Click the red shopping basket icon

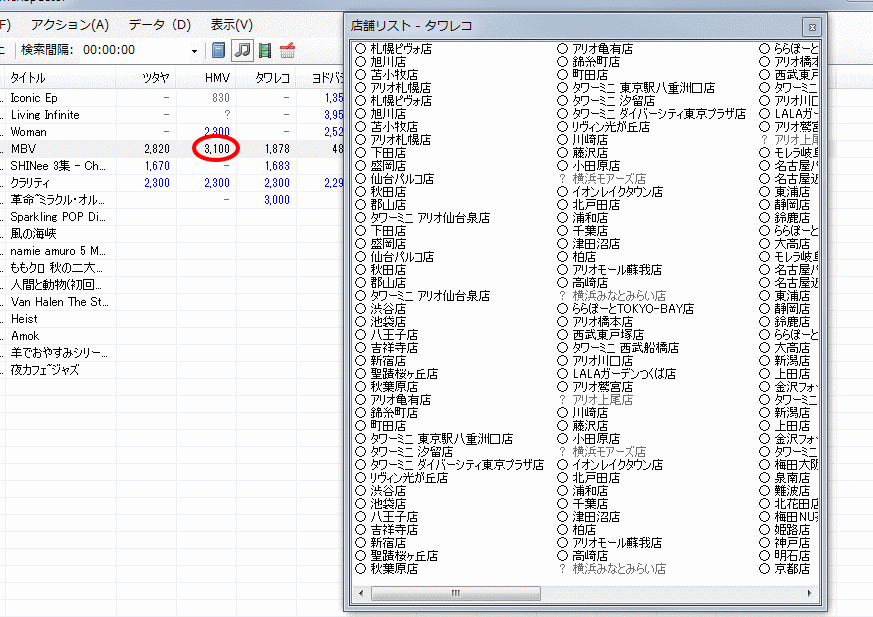[x=287, y=50]
